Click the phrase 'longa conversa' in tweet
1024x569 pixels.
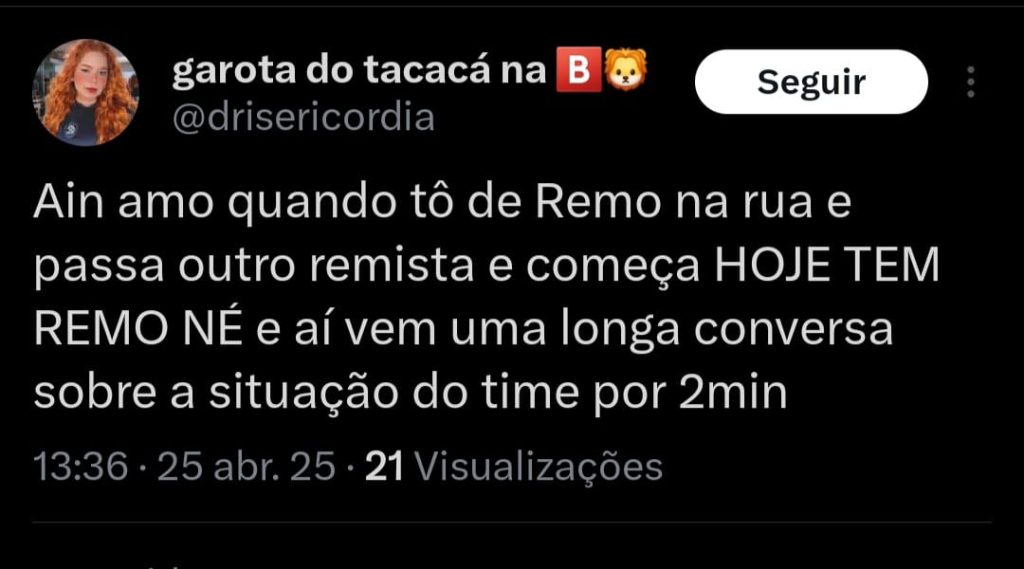click(x=726, y=329)
